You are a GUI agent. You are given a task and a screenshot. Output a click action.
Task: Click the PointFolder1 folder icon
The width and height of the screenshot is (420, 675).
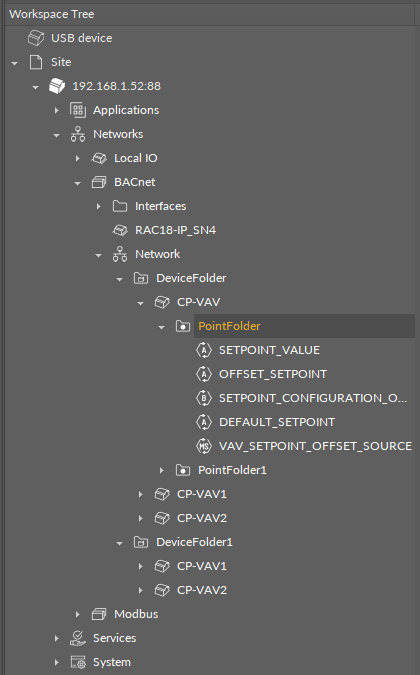coord(183,470)
